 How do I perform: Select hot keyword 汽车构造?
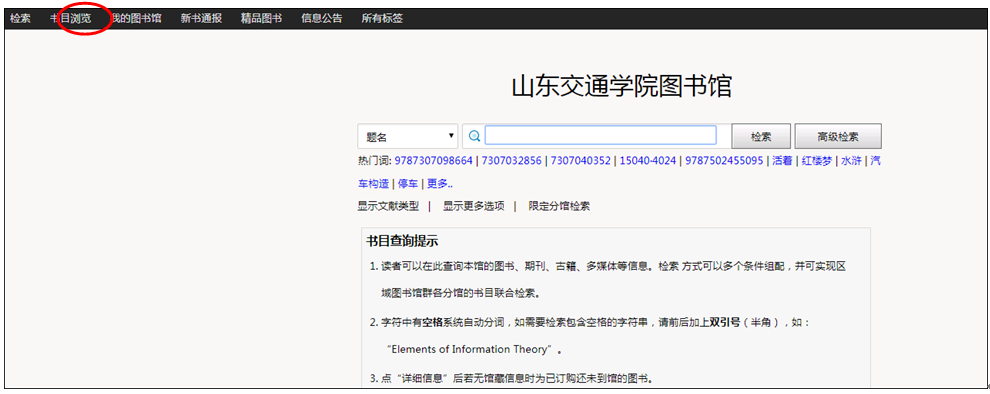coord(373,184)
